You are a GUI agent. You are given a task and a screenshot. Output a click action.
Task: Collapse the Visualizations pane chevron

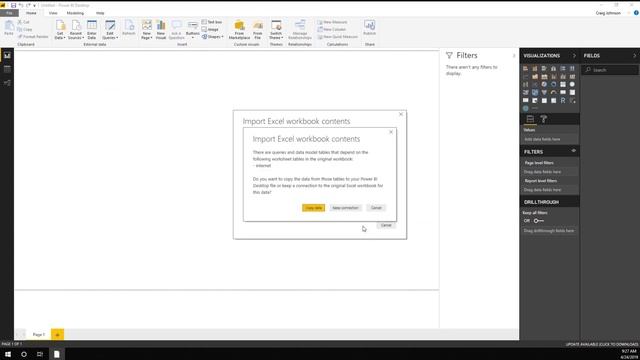click(x=574, y=56)
